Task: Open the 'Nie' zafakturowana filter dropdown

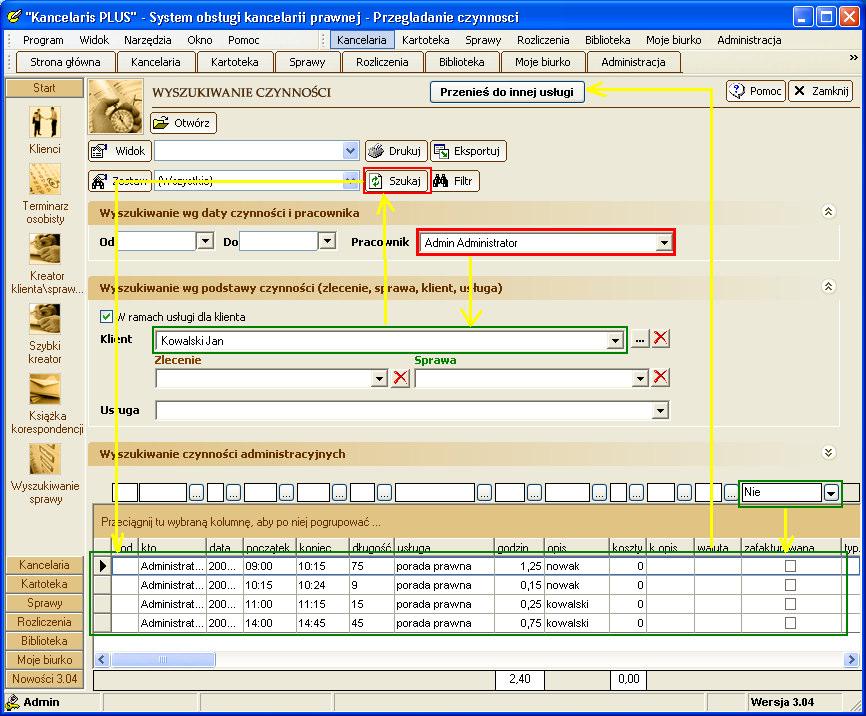Action: pyautogui.click(x=831, y=492)
